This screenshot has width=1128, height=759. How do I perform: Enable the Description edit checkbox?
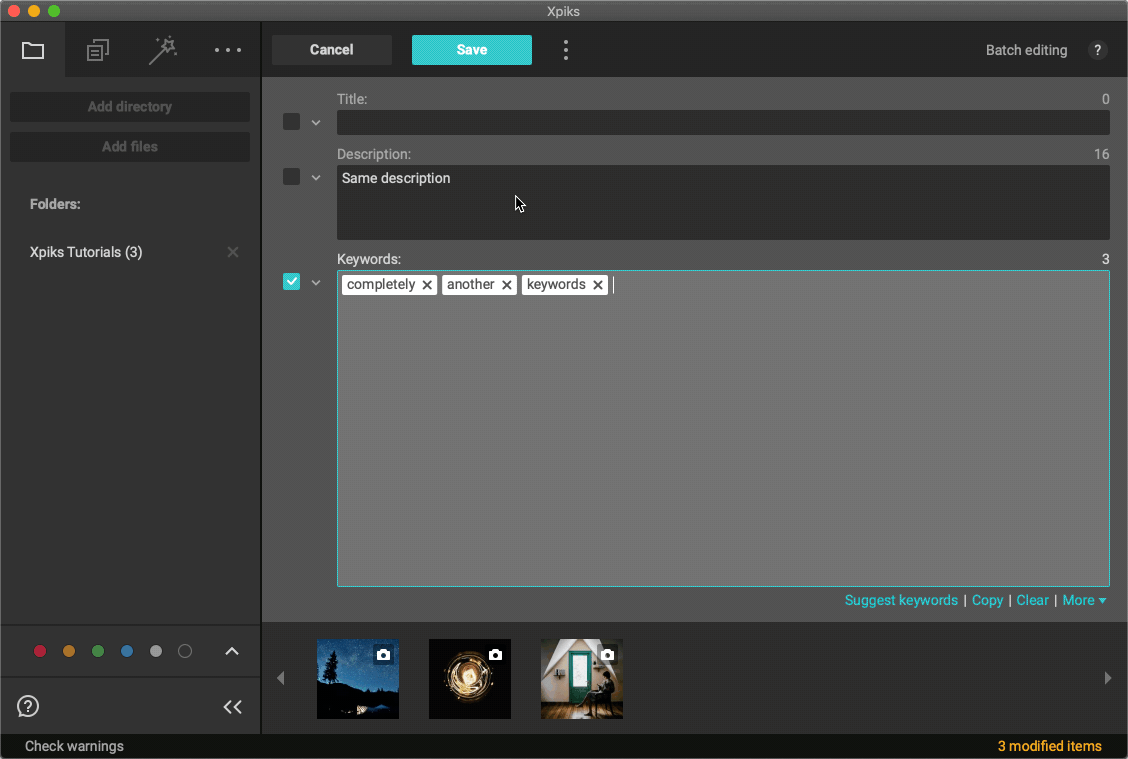click(x=291, y=176)
